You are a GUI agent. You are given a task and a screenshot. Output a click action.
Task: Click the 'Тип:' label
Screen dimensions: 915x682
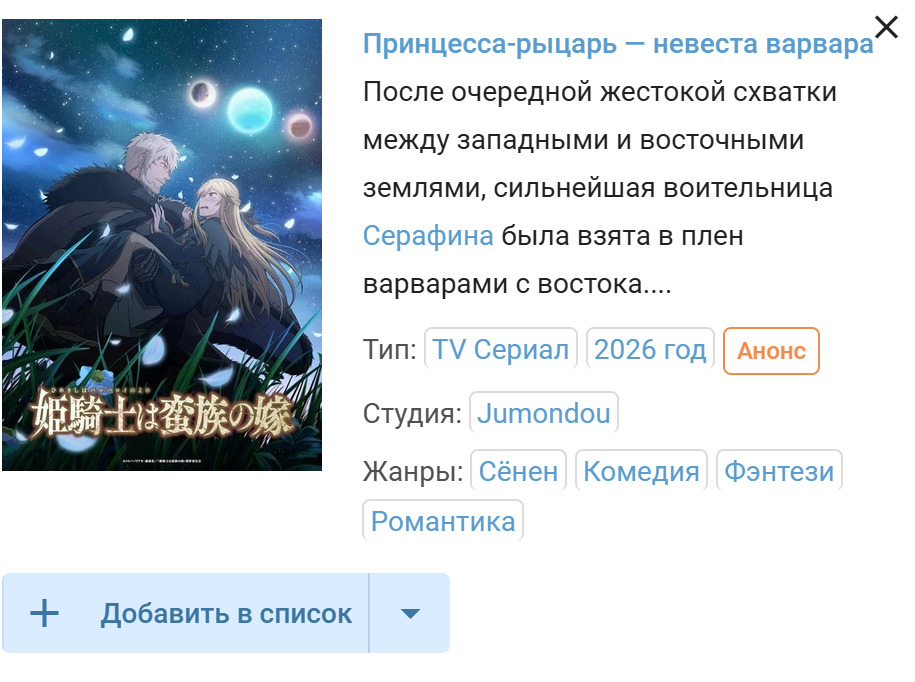pos(390,350)
